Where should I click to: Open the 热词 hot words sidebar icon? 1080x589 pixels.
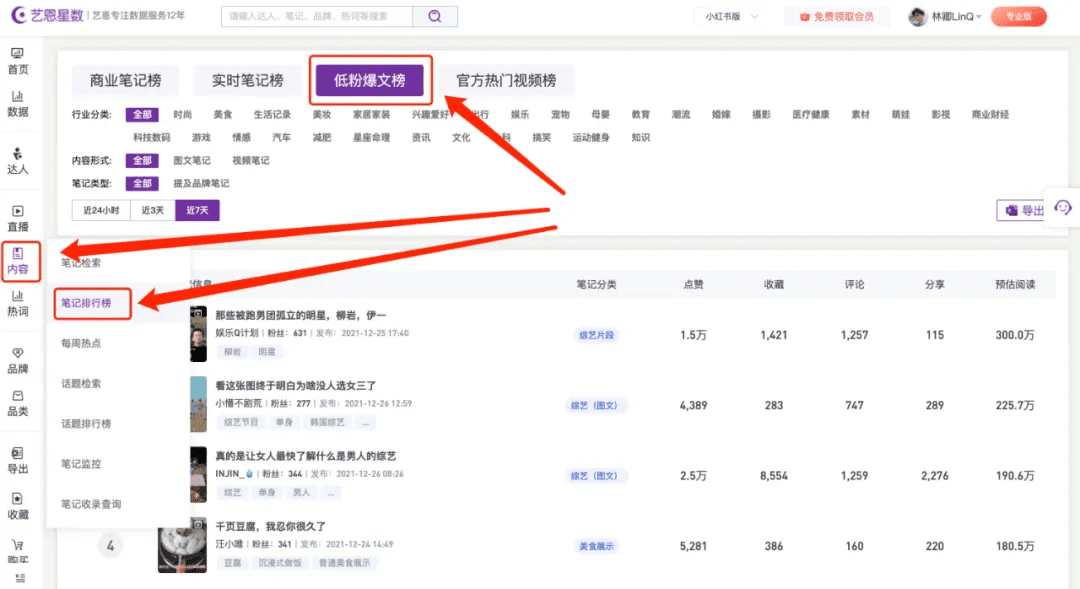coord(18,303)
